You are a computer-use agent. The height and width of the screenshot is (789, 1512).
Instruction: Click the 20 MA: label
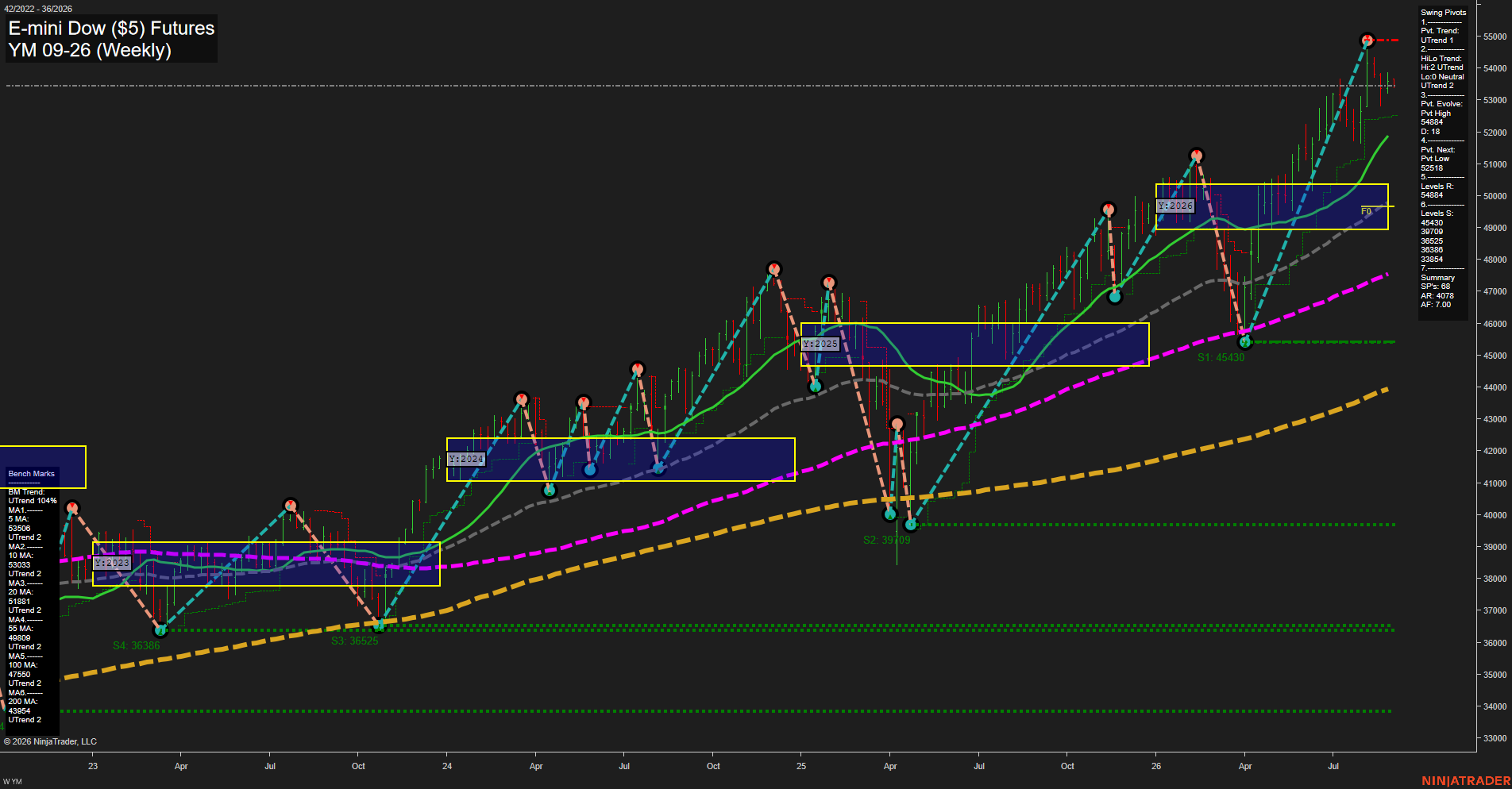click(x=21, y=592)
